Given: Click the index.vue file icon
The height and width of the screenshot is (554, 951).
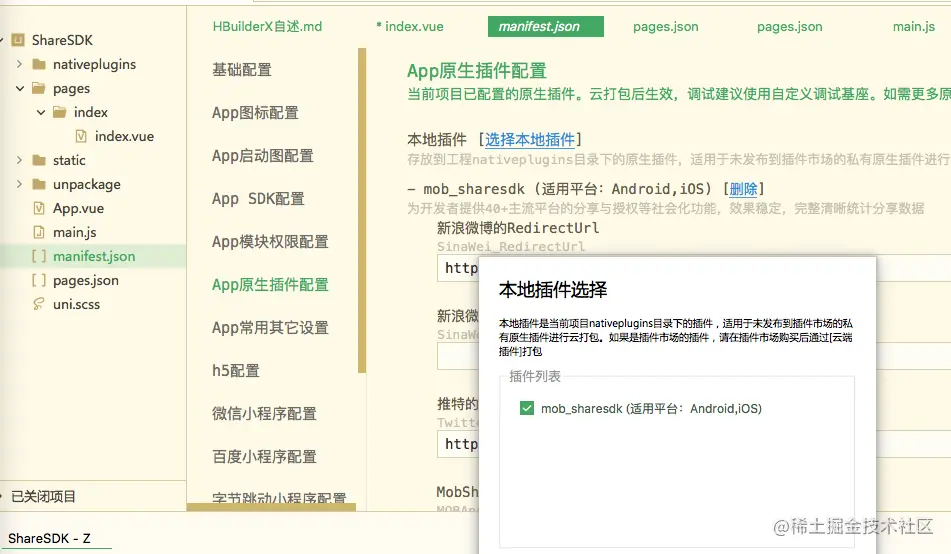Looking at the screenshot, I should (x=81, y=137).
